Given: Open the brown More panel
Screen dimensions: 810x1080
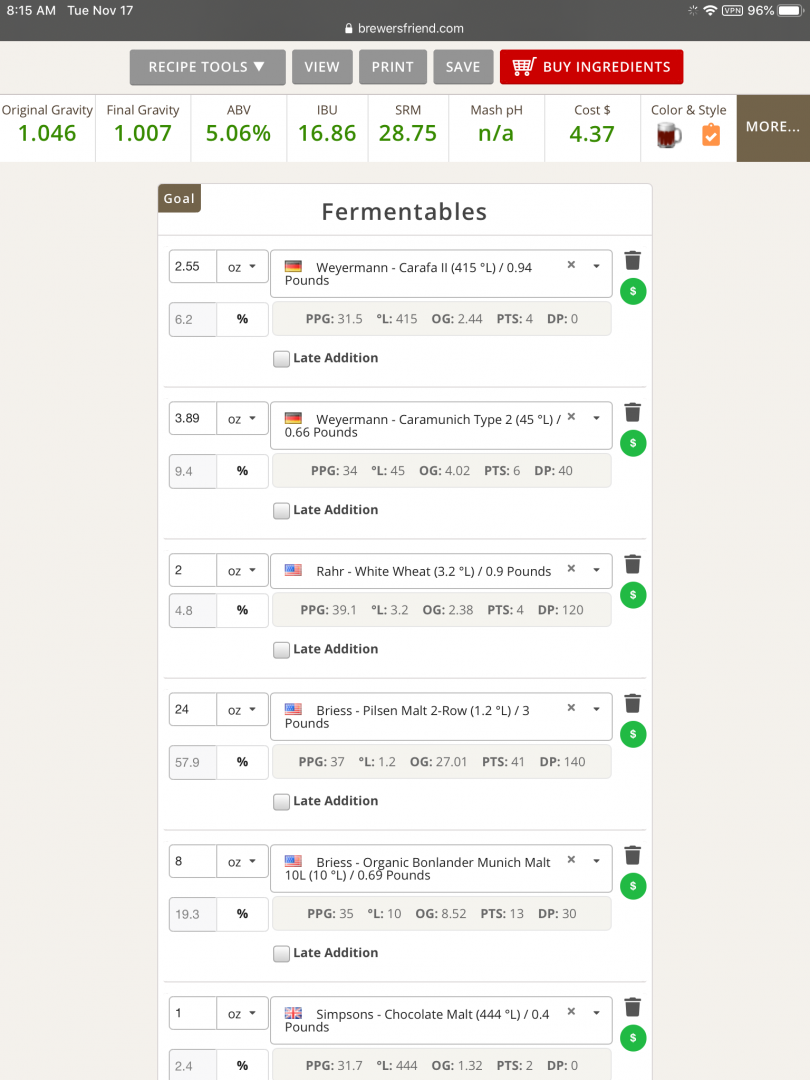Looking at the screenshot, I should pos(773,128).
